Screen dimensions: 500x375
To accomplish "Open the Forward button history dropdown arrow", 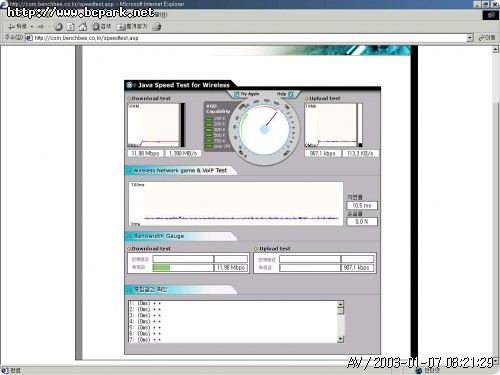I will click(x=49, y=26).
